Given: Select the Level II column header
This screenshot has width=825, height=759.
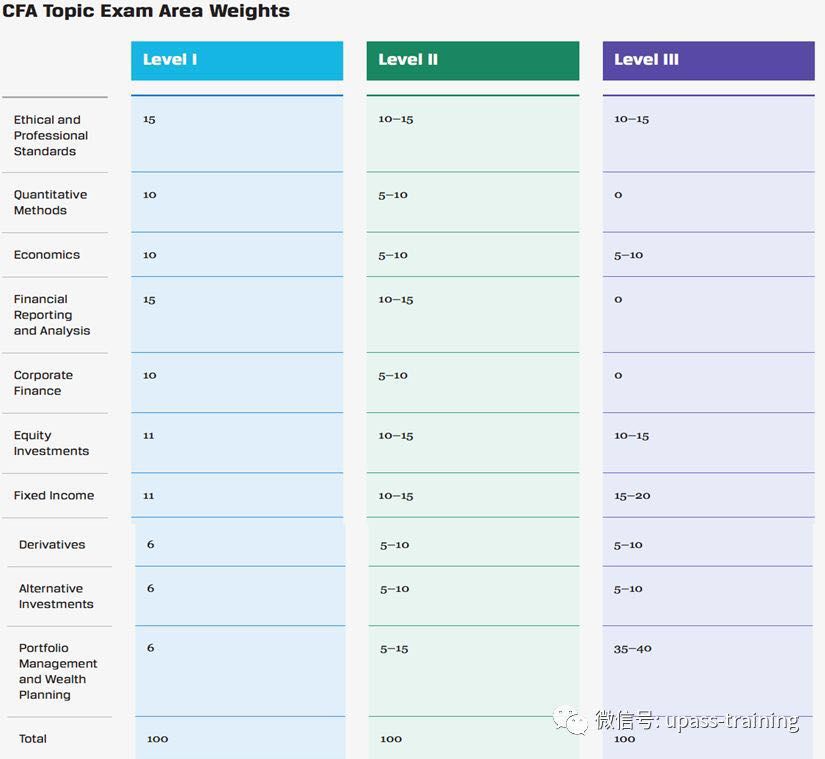Looking at the screenshot, I should click(x=472, y=60).
